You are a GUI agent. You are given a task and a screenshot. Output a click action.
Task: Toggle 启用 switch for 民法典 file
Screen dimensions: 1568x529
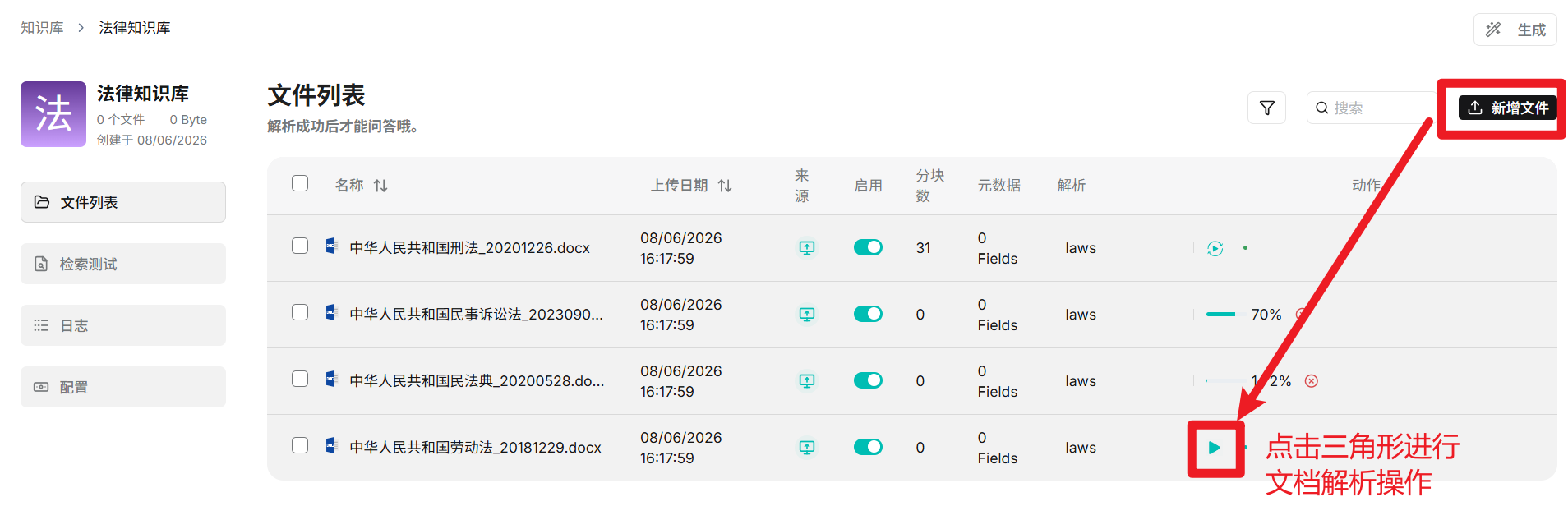(x=868, y=380)
